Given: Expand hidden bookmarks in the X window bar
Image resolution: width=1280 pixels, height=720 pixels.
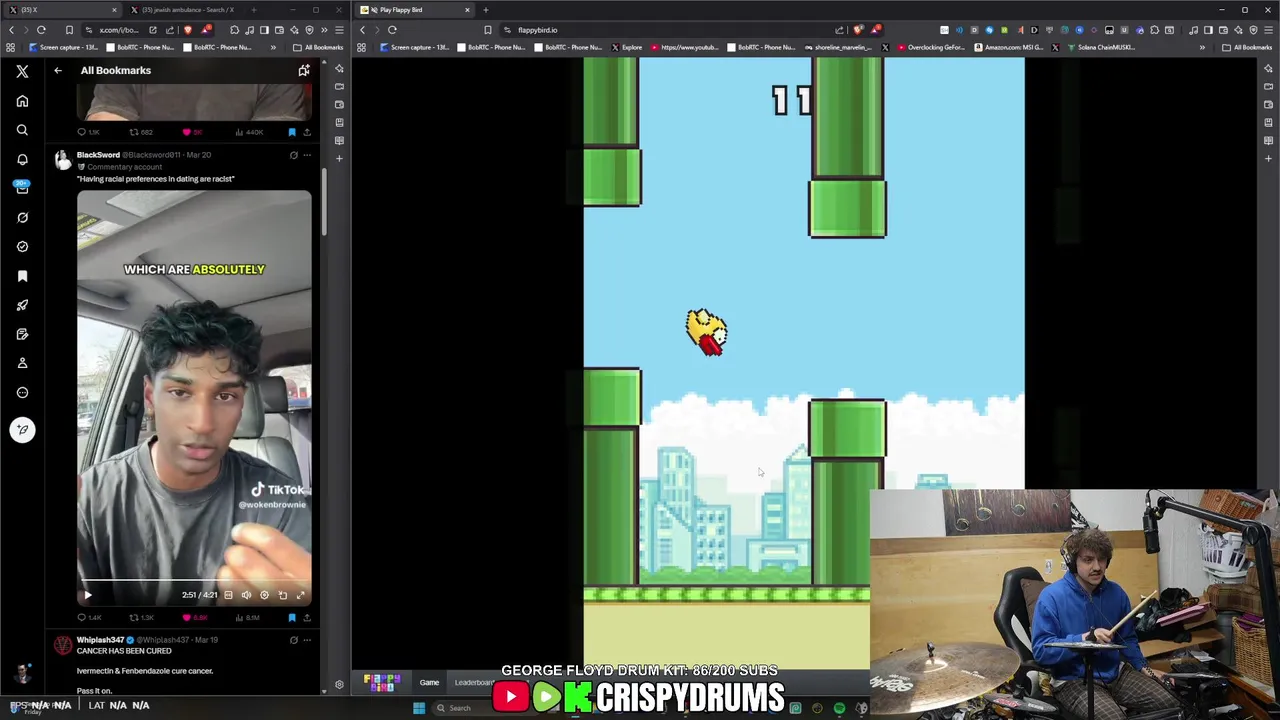Looking at the screenshot, I should (273, 47).
